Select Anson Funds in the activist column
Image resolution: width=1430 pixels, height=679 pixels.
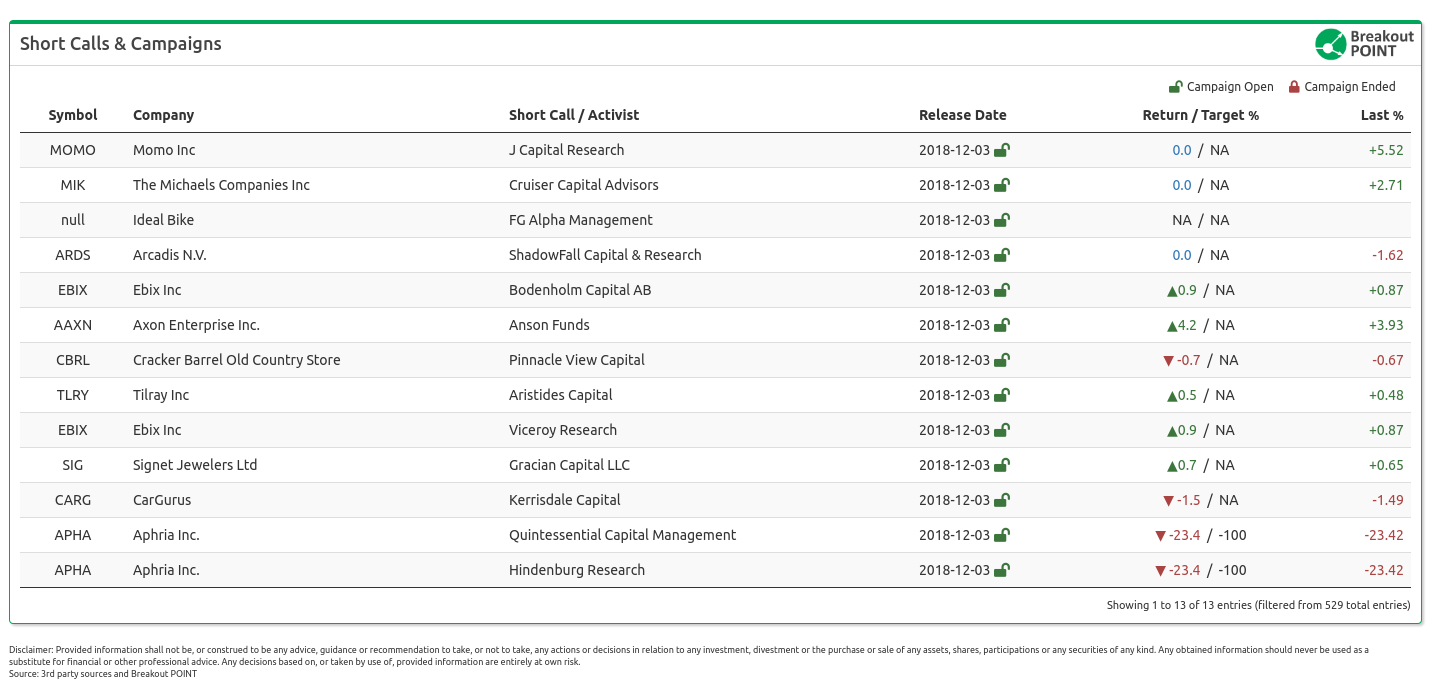point(549,325)
